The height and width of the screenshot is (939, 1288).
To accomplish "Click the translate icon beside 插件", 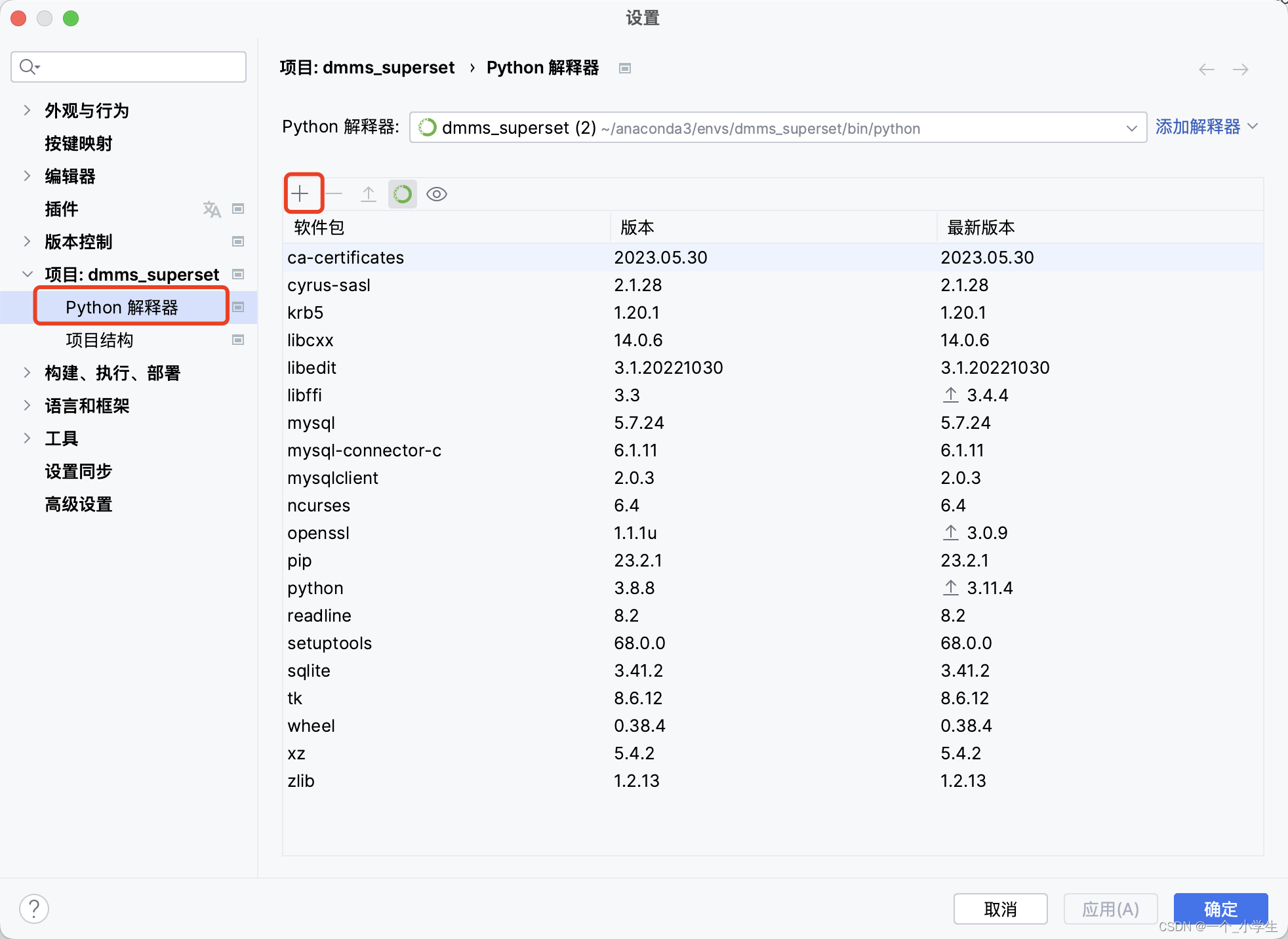I will [x=212, y=209].
